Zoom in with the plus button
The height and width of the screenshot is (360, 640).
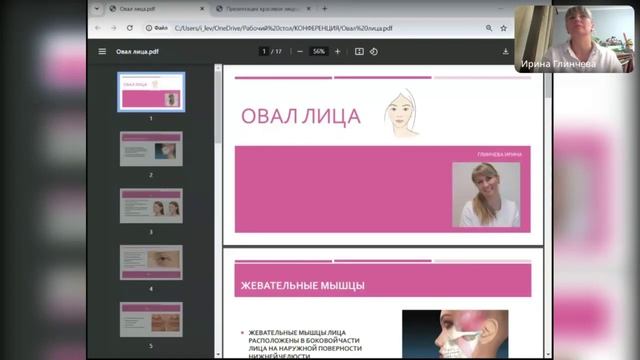(x=338, y=51)
